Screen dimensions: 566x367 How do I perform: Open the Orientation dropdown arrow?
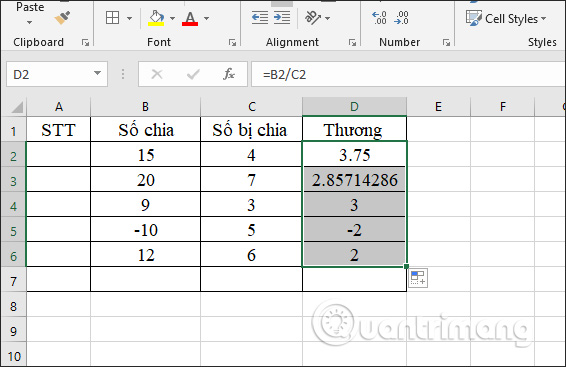click(327, 18)
